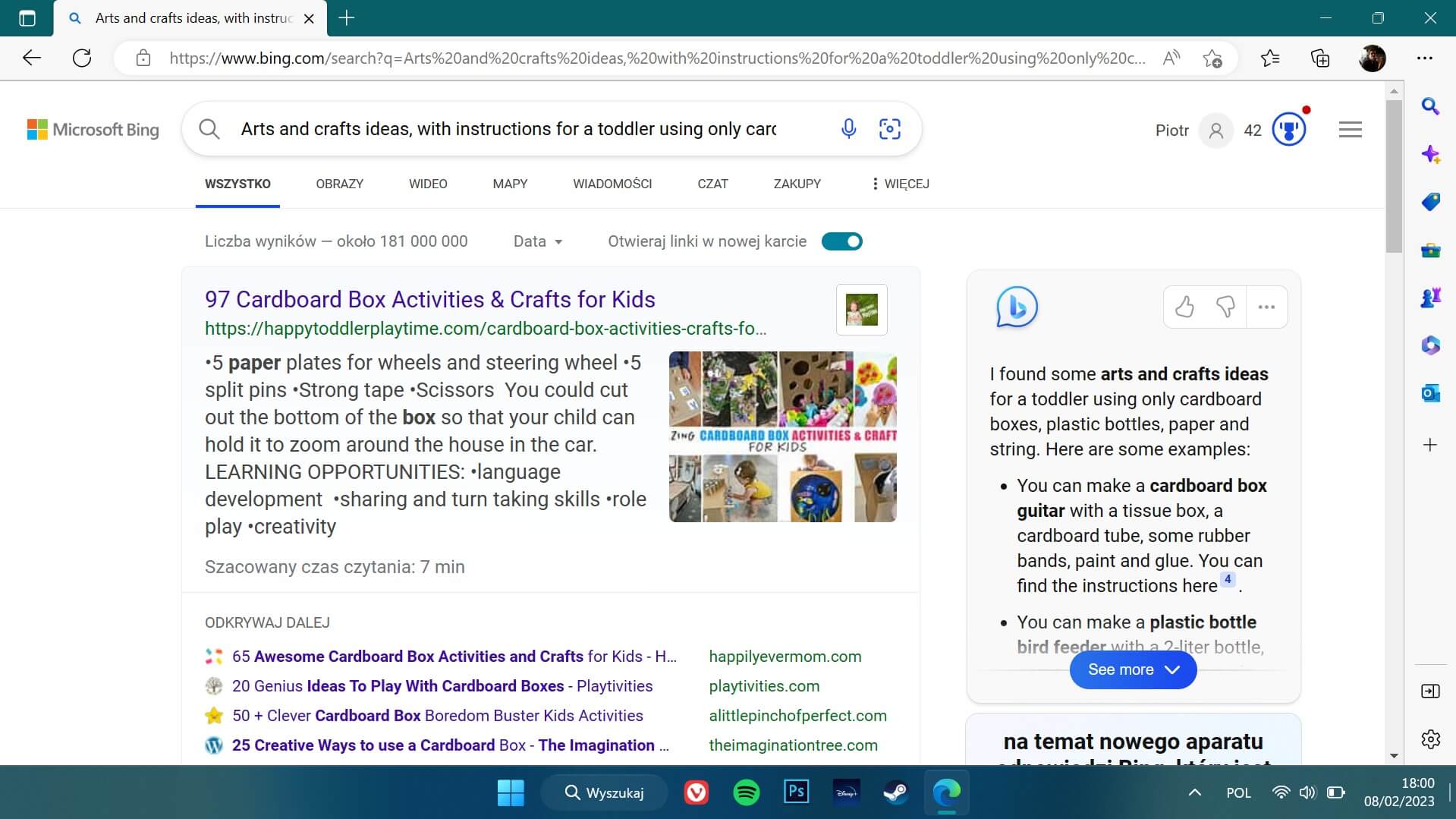Switch to the OBRAZY tab
The image size is (1456, 819).
click(339, 184)
